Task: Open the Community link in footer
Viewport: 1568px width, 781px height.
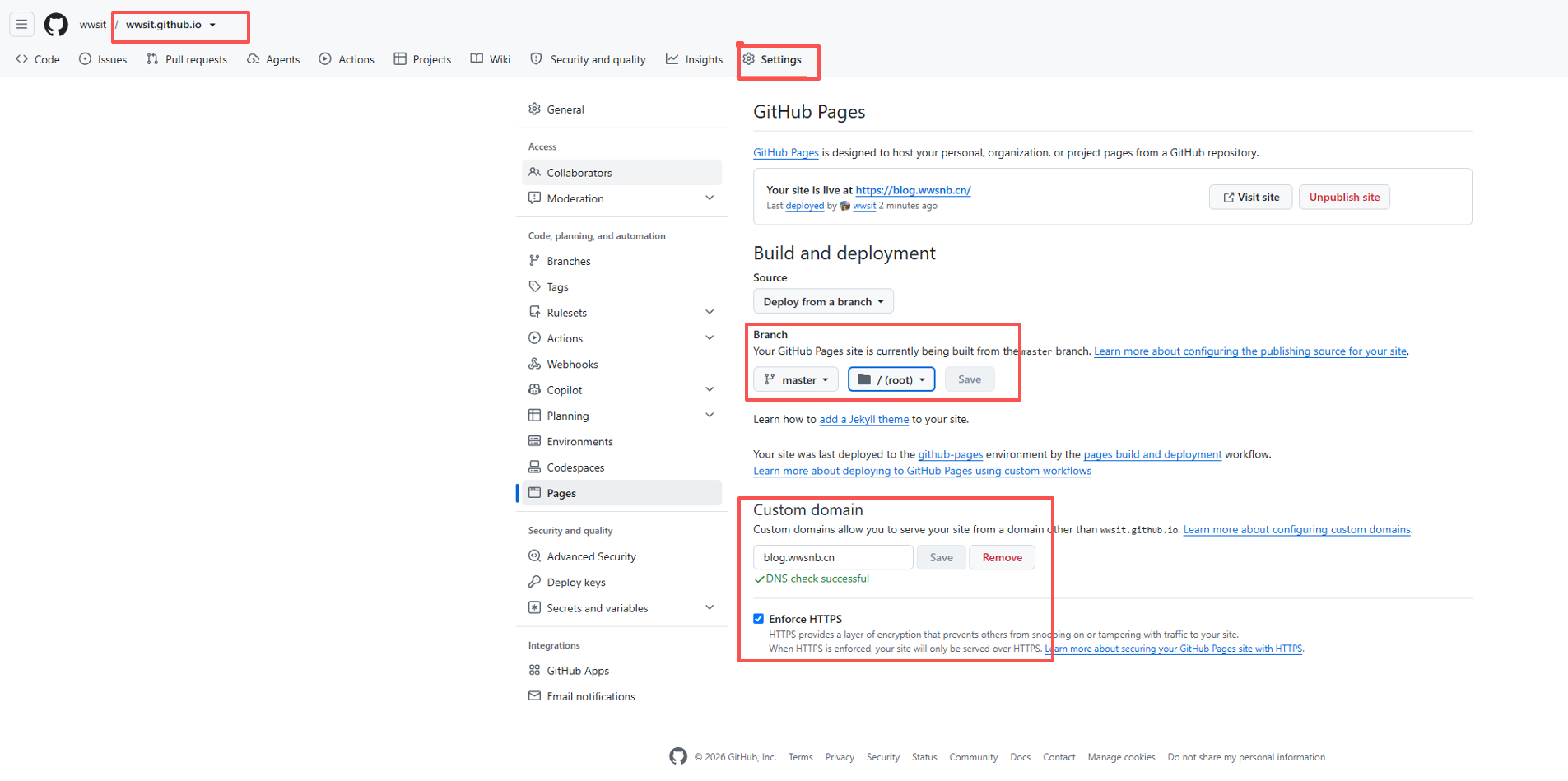Action: [x=974, y=757]
